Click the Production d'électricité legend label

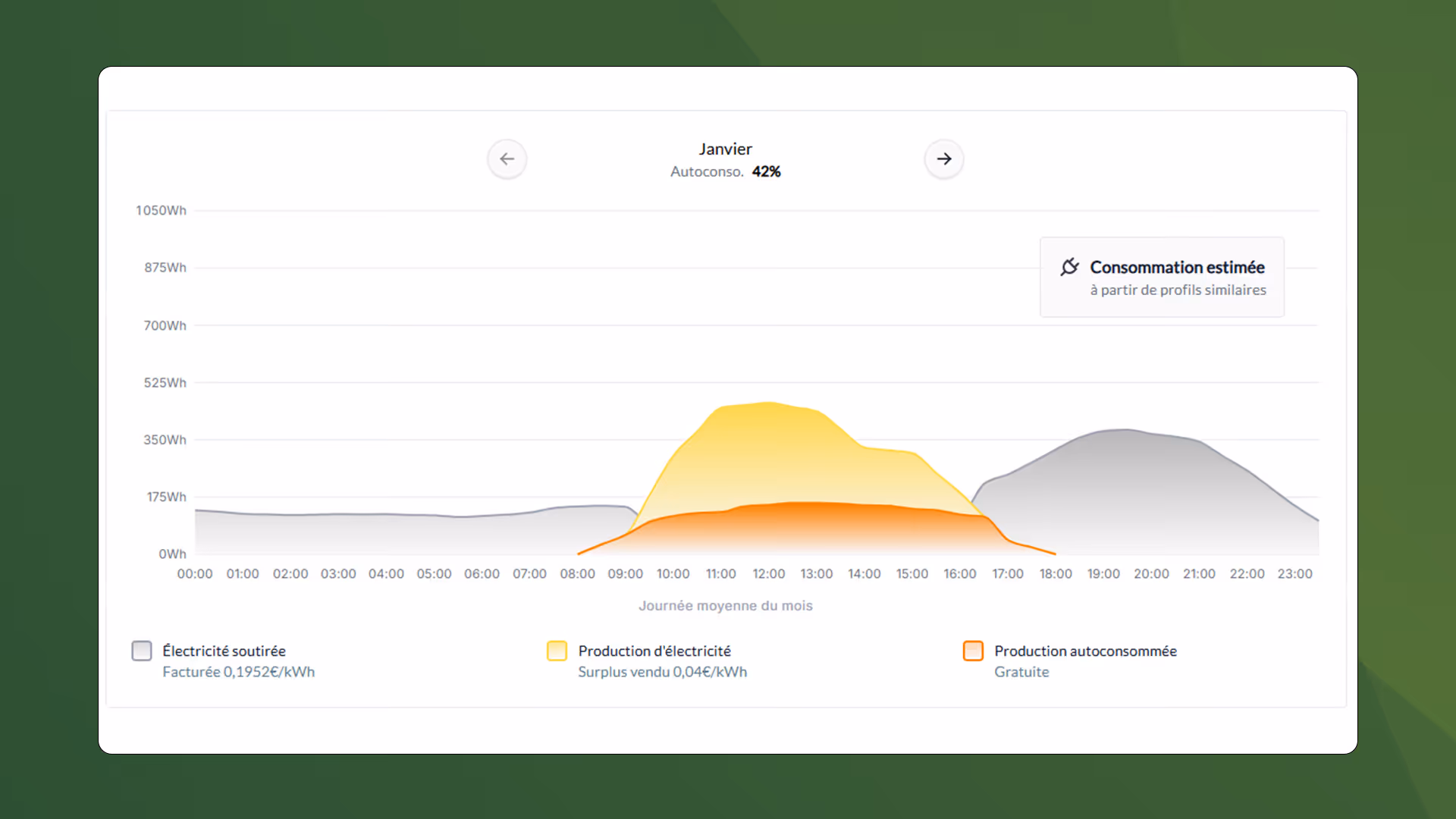(x=654, y=651)
